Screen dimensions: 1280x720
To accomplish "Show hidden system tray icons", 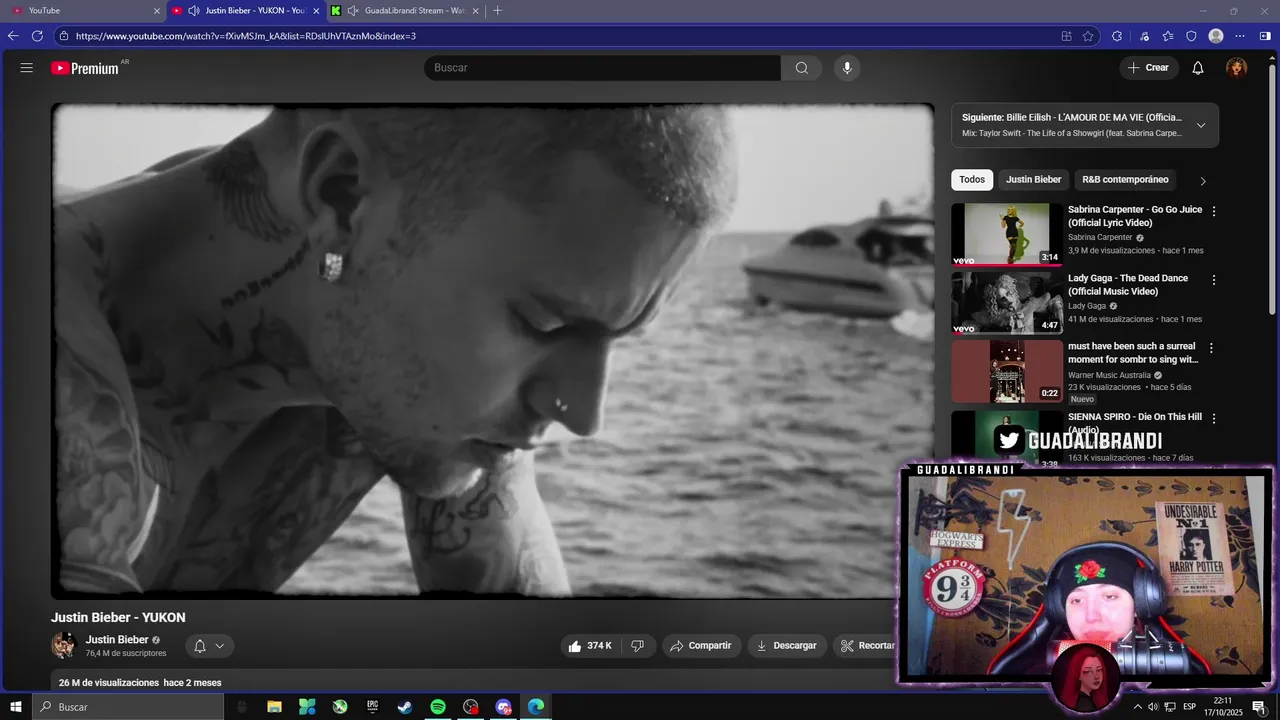I will (1137, 707).
